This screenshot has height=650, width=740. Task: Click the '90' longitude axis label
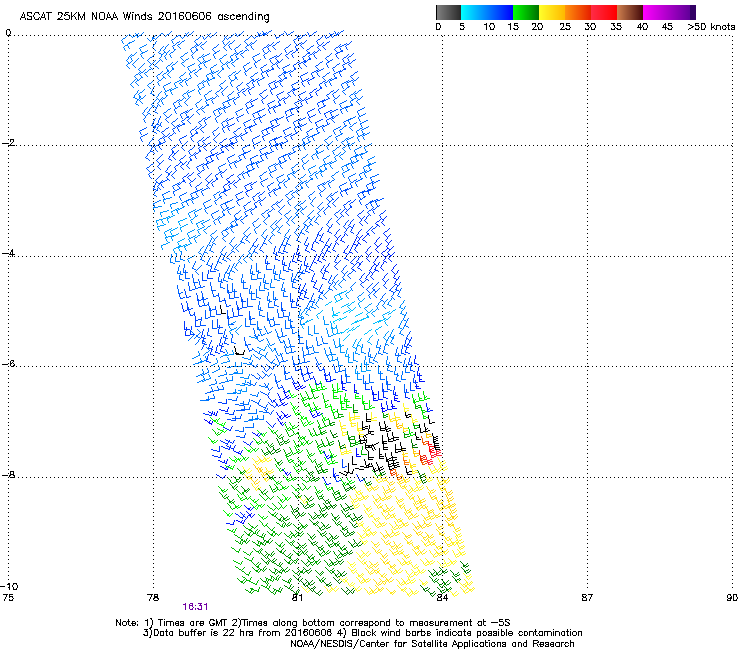(x=732, y=598)
